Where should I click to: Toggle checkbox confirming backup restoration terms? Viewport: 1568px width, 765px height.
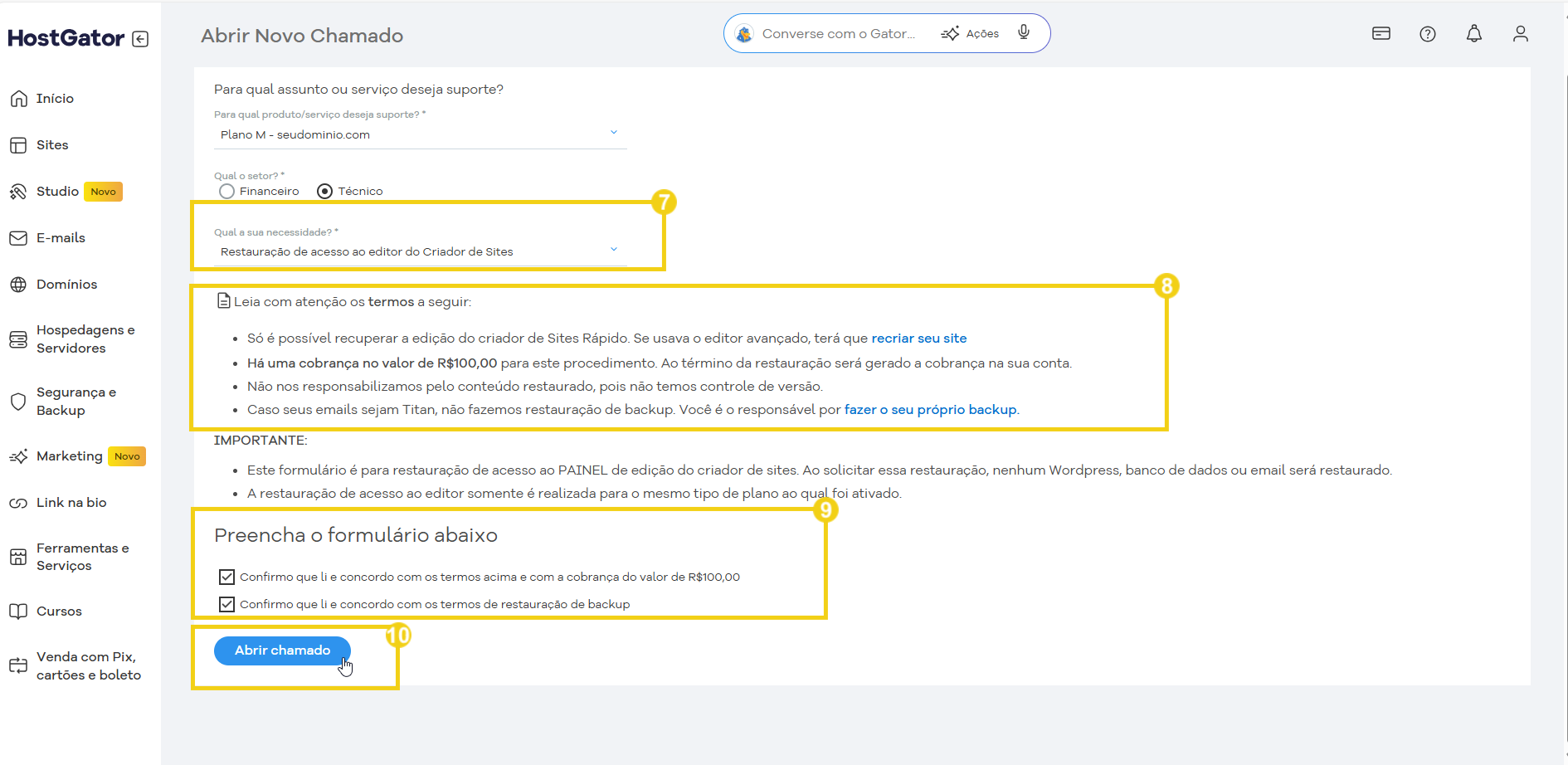click(x=226, y=604)
